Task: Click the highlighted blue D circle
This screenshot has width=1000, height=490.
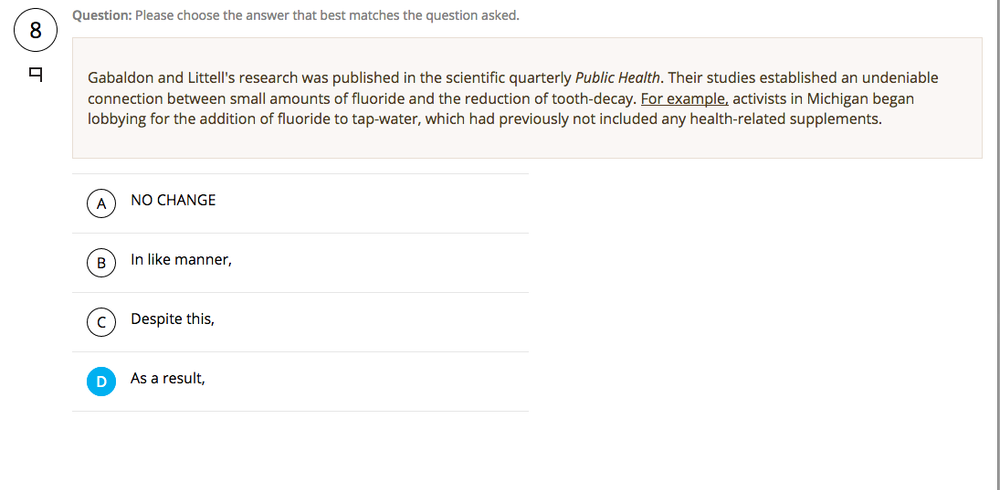Action: click(101, 381)
